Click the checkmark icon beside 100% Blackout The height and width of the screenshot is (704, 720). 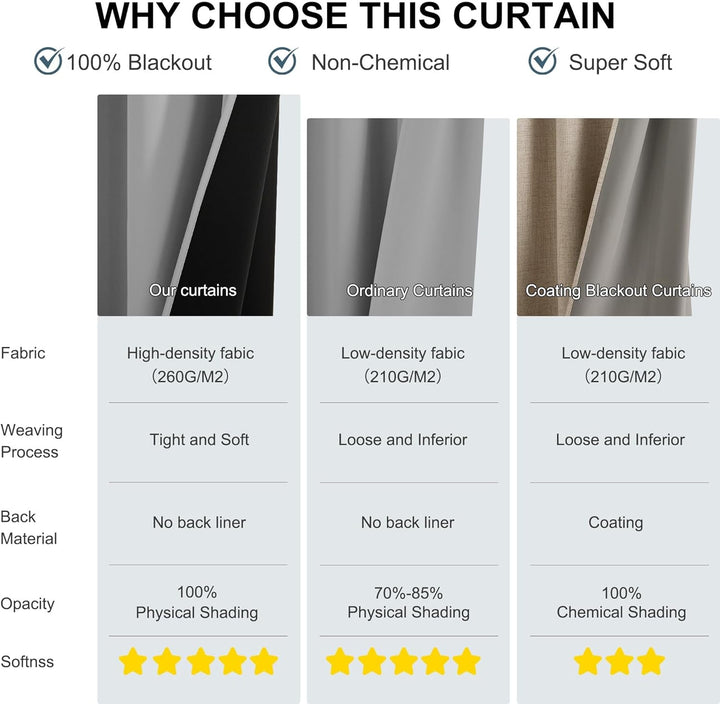coord(48,61)
